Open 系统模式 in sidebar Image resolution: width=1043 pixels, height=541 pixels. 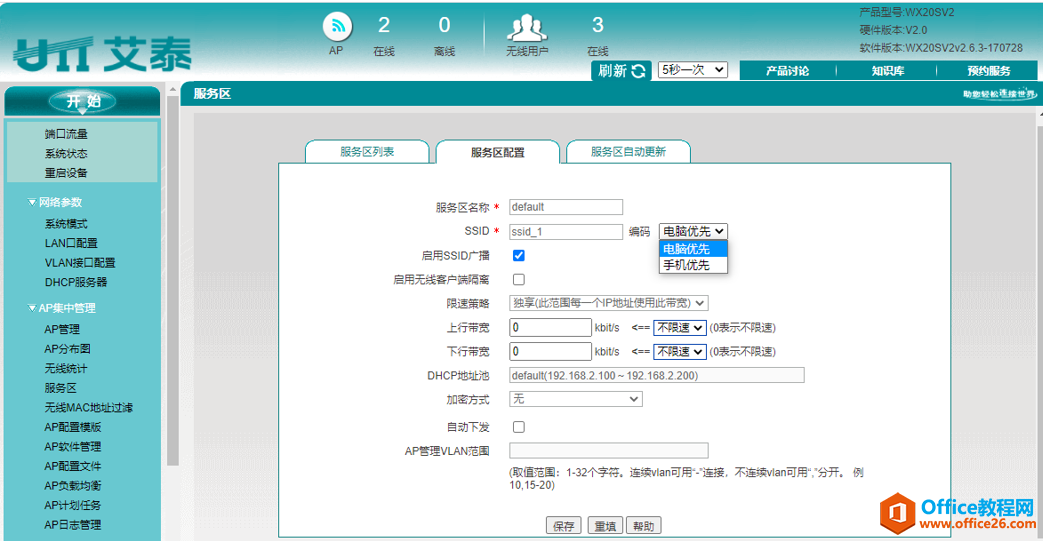coord(66,224)
